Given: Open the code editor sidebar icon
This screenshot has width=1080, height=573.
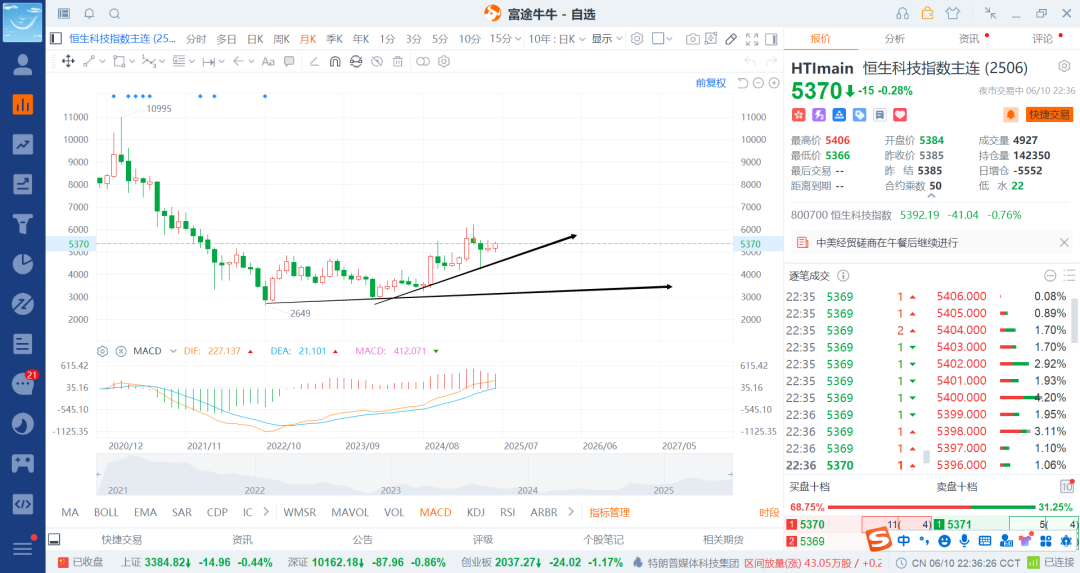Looking at the screenshot, I should (x=23, y=503).
